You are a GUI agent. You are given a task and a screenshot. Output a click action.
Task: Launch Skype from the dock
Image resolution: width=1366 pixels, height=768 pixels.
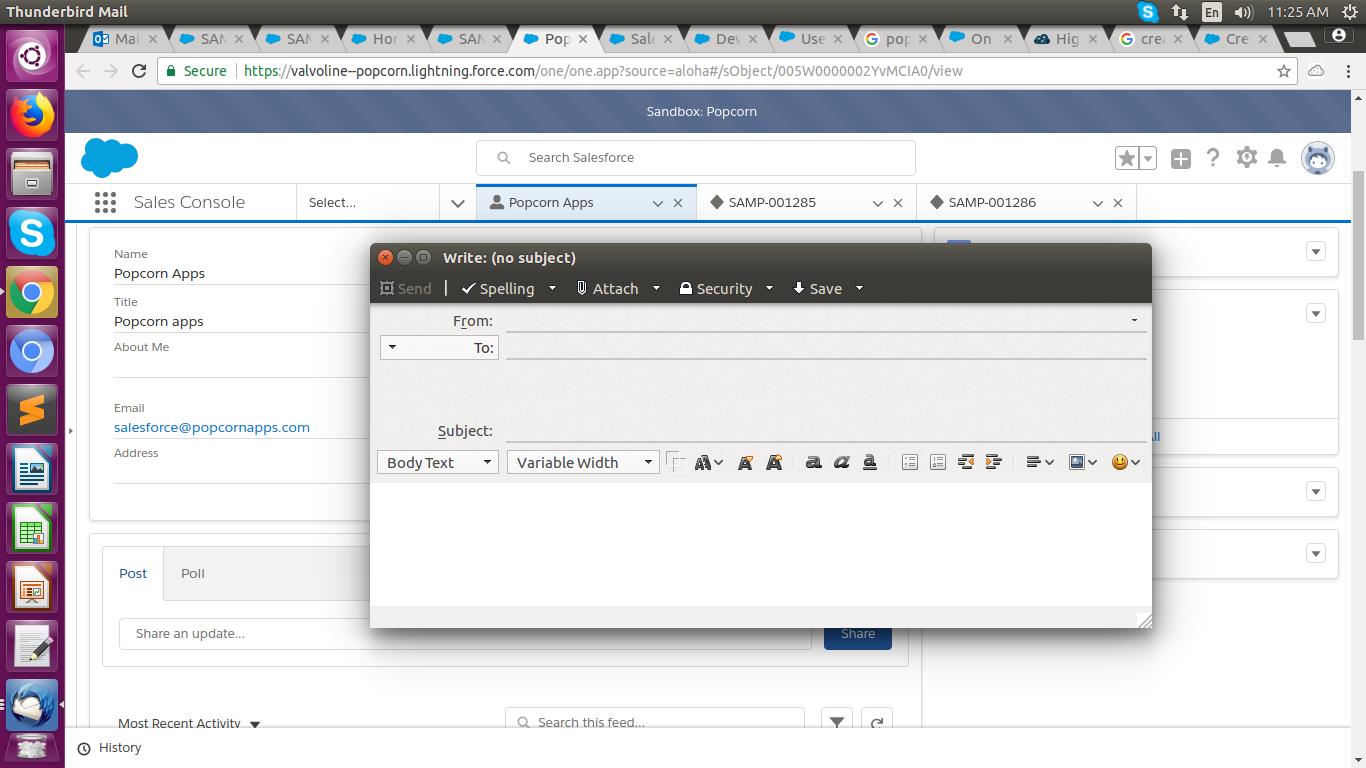[32, 233]
